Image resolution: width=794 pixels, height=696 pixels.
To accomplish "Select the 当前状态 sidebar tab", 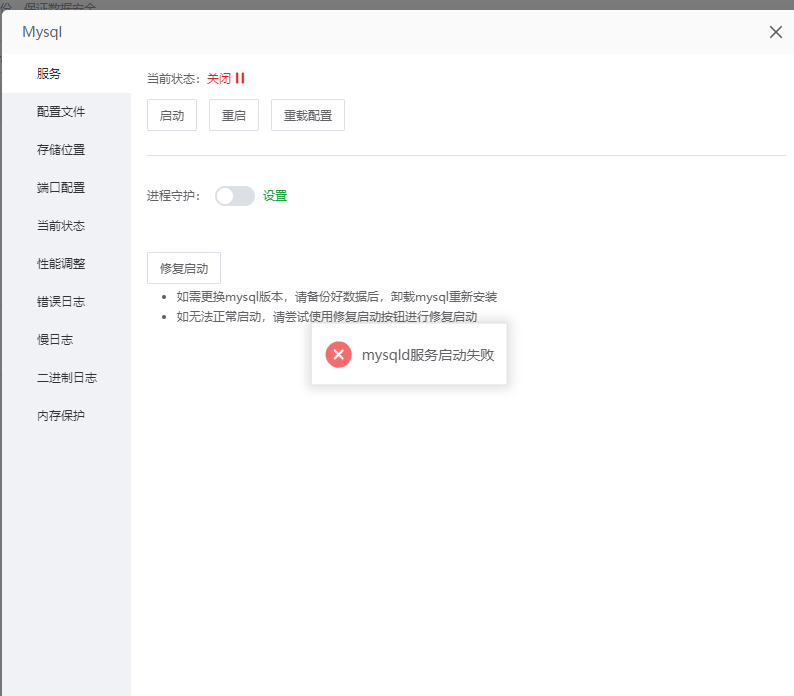I will click(66, 225).
